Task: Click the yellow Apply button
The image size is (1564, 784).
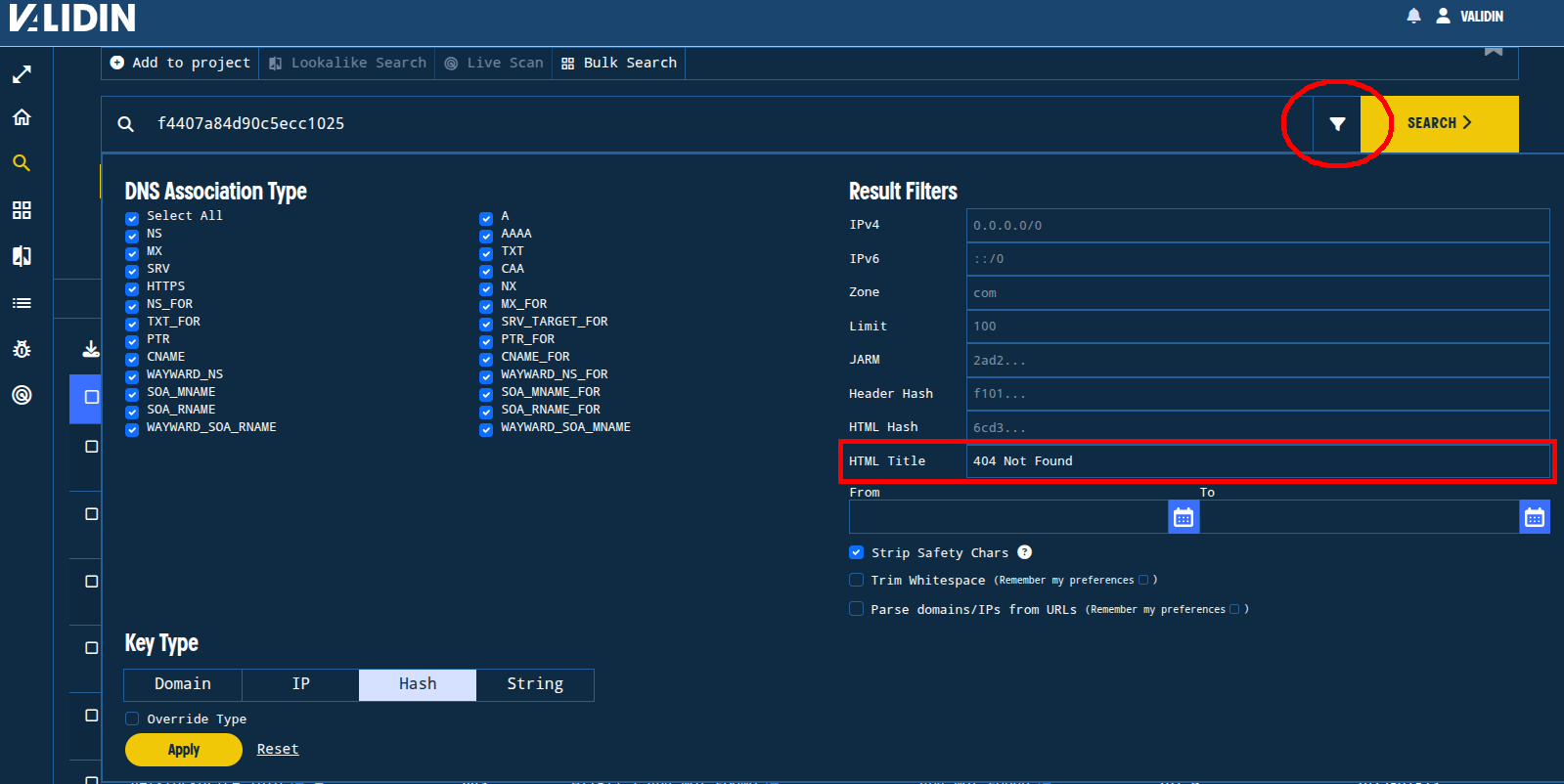Action: click(184, 750)
